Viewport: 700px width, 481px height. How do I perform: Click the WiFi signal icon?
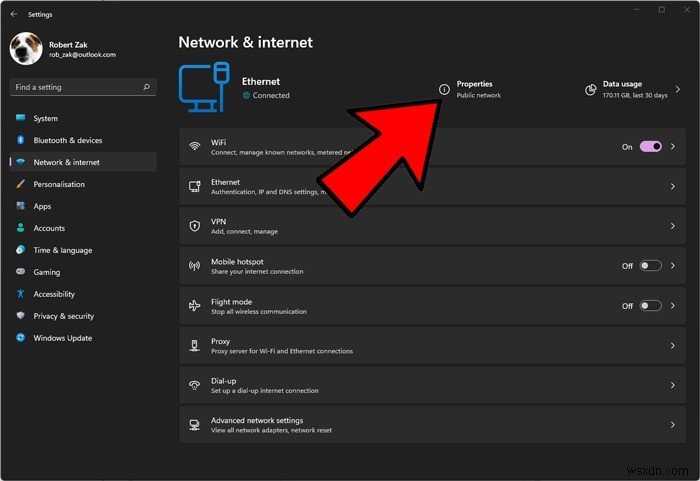[x=195, y=146]
